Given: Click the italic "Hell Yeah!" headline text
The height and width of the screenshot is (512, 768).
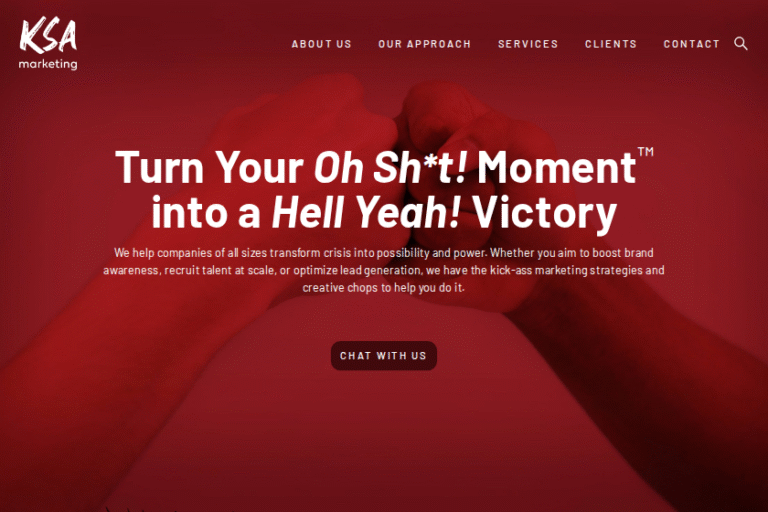Looking at the screenshot, I should pos(366,212).
